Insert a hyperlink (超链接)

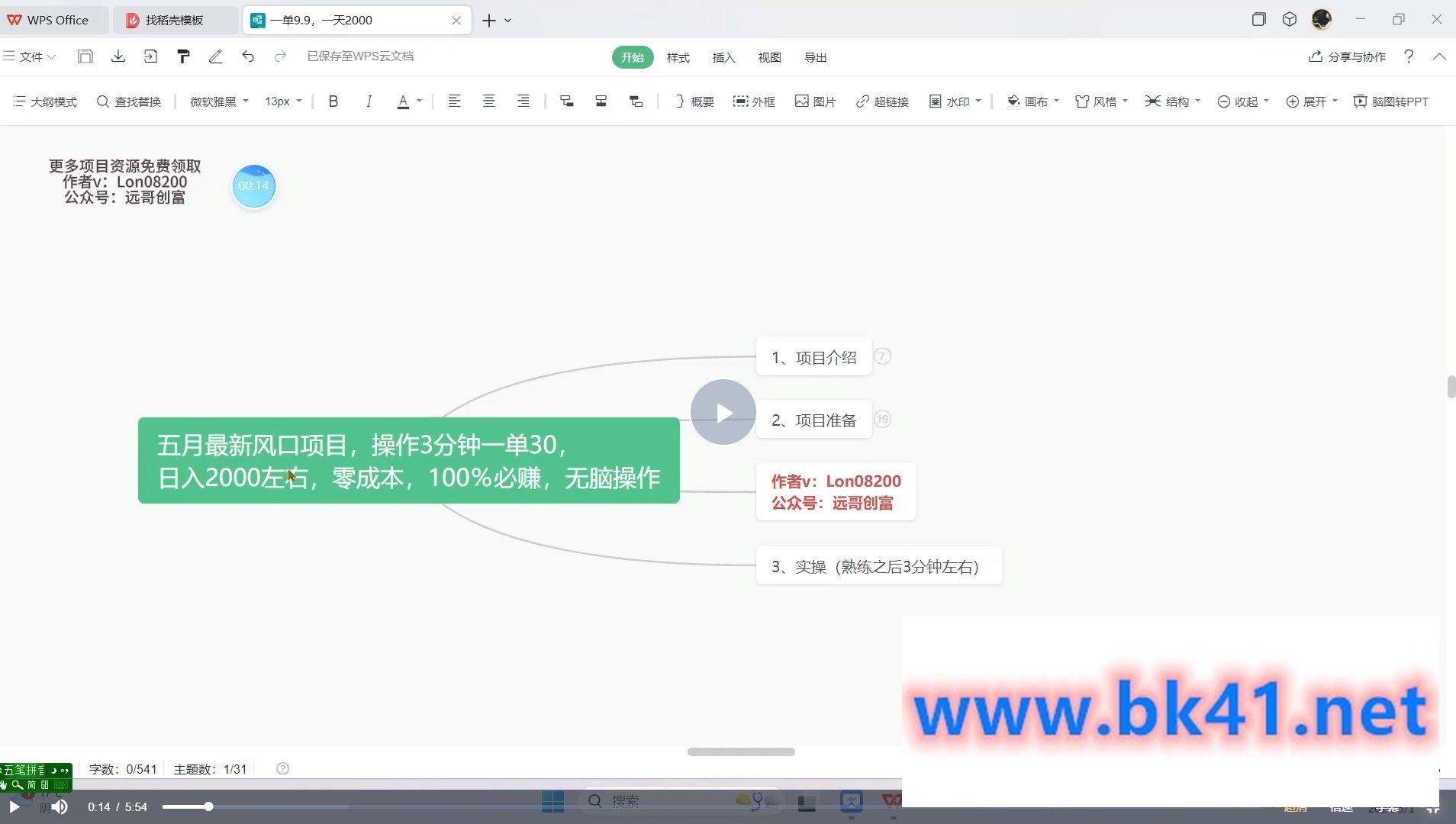point(882,101)
